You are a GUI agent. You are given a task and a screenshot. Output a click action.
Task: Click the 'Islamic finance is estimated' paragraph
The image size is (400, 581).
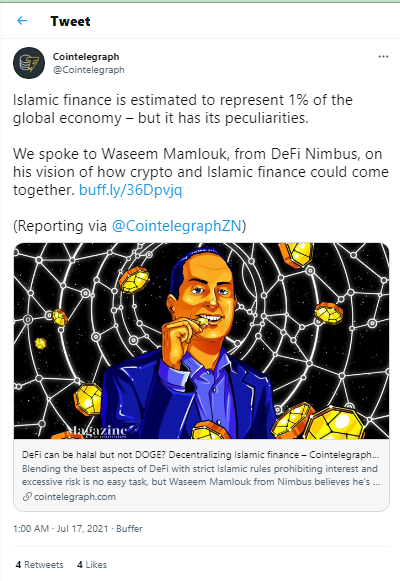[183, 109]
